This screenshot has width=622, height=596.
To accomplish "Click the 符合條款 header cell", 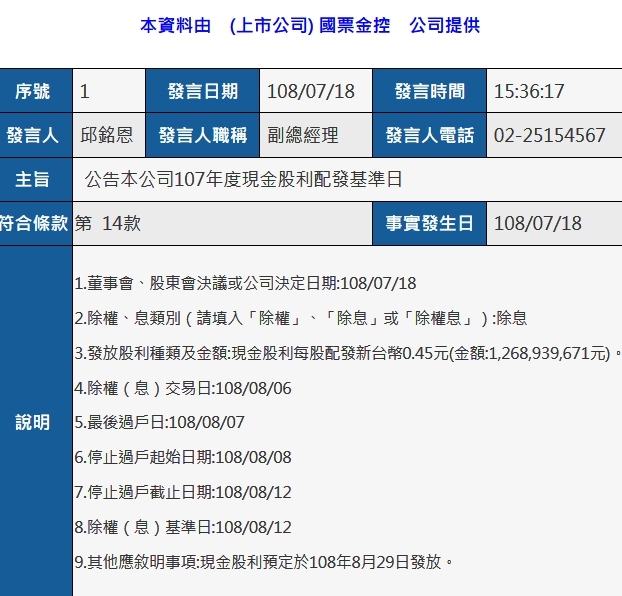I will (36, 223).
